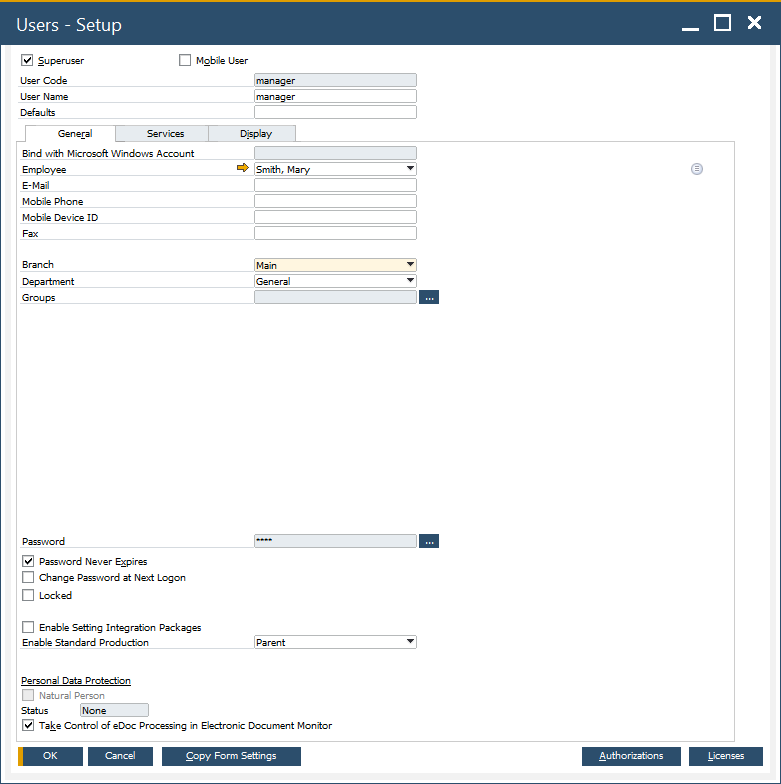Image resolution: width=781 pixels, height=784 pixels.
Task: Click Bind with Microsoft Windows Account field
Action: [335, 154]
